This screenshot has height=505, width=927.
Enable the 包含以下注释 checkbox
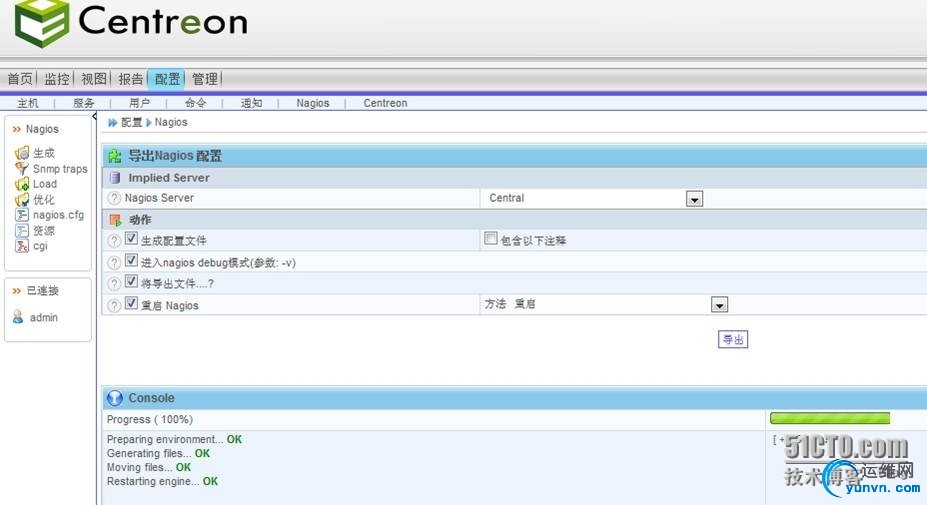tap(490, 238)
